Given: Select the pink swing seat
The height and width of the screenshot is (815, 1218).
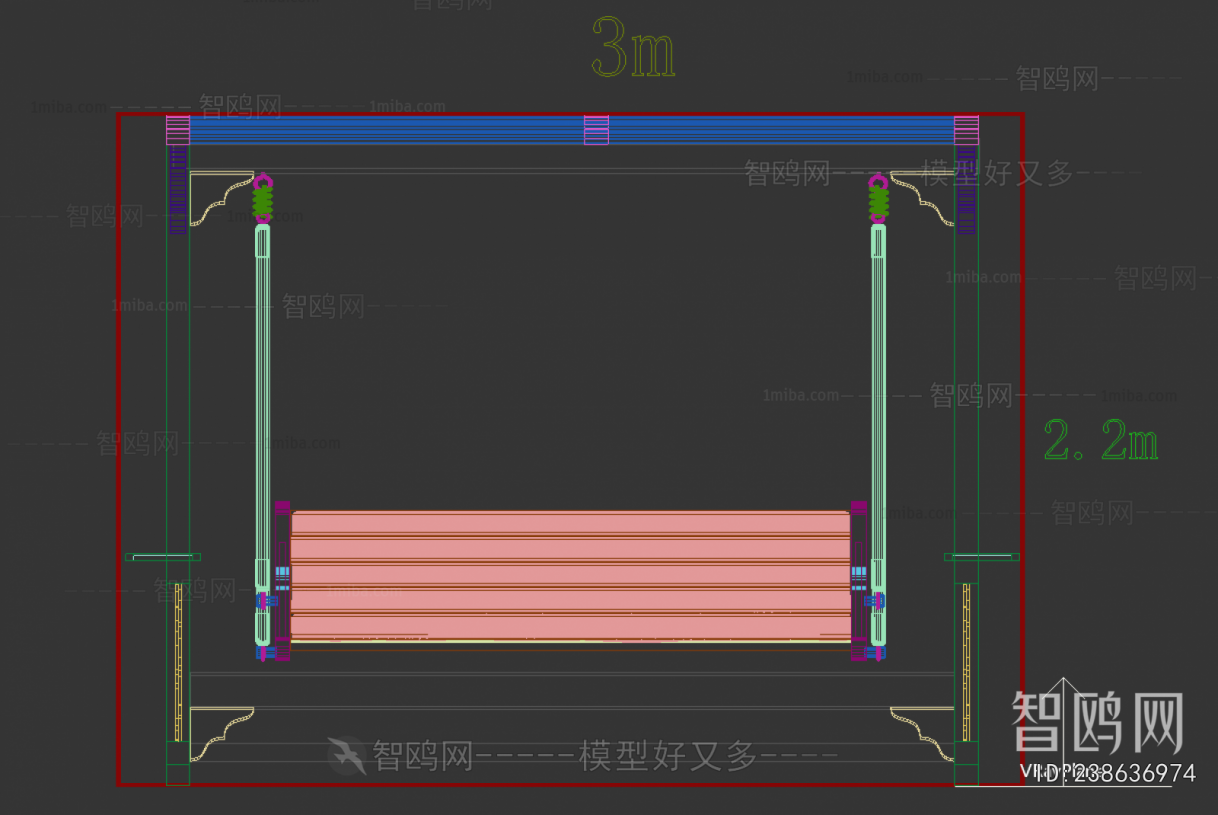Looking at the screenshot, I should (x=570, y=575).
